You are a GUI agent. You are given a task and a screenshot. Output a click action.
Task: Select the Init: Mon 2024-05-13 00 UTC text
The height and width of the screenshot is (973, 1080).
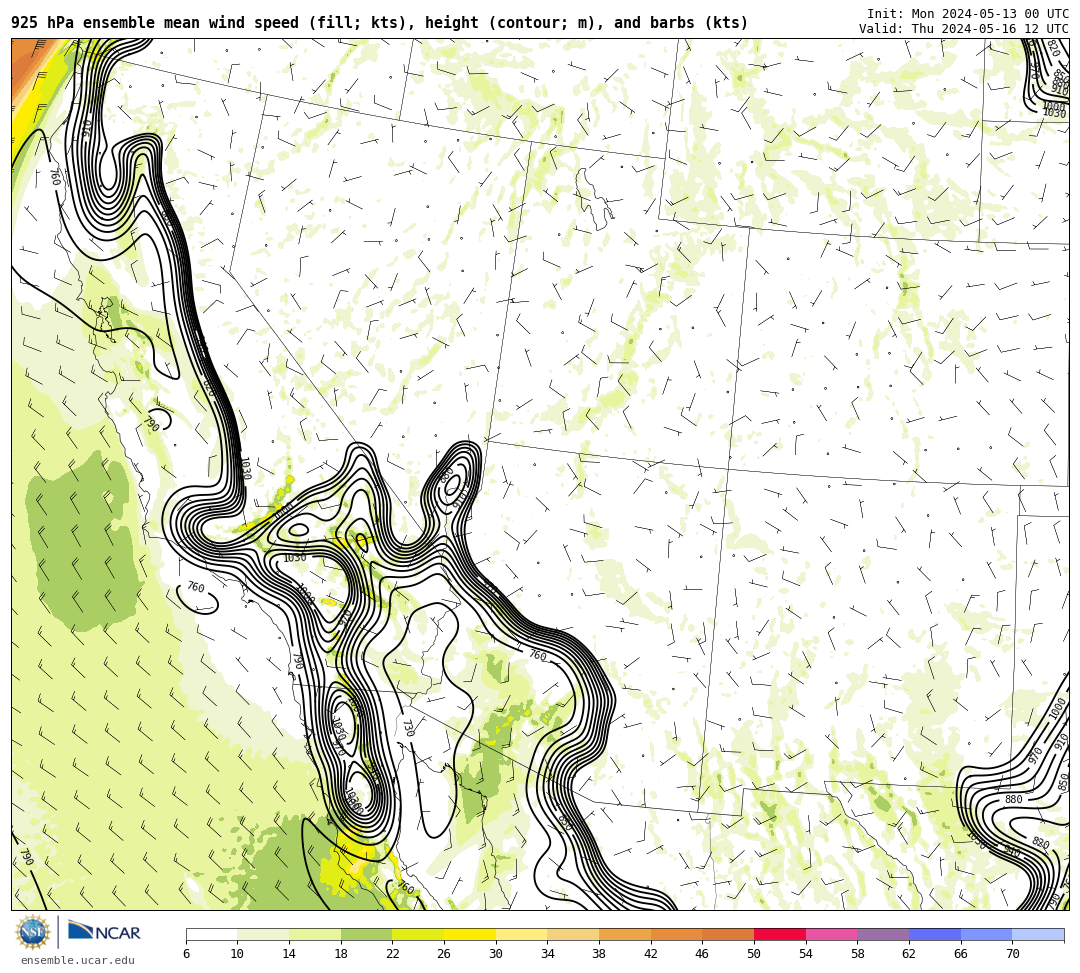click(968, 14)
